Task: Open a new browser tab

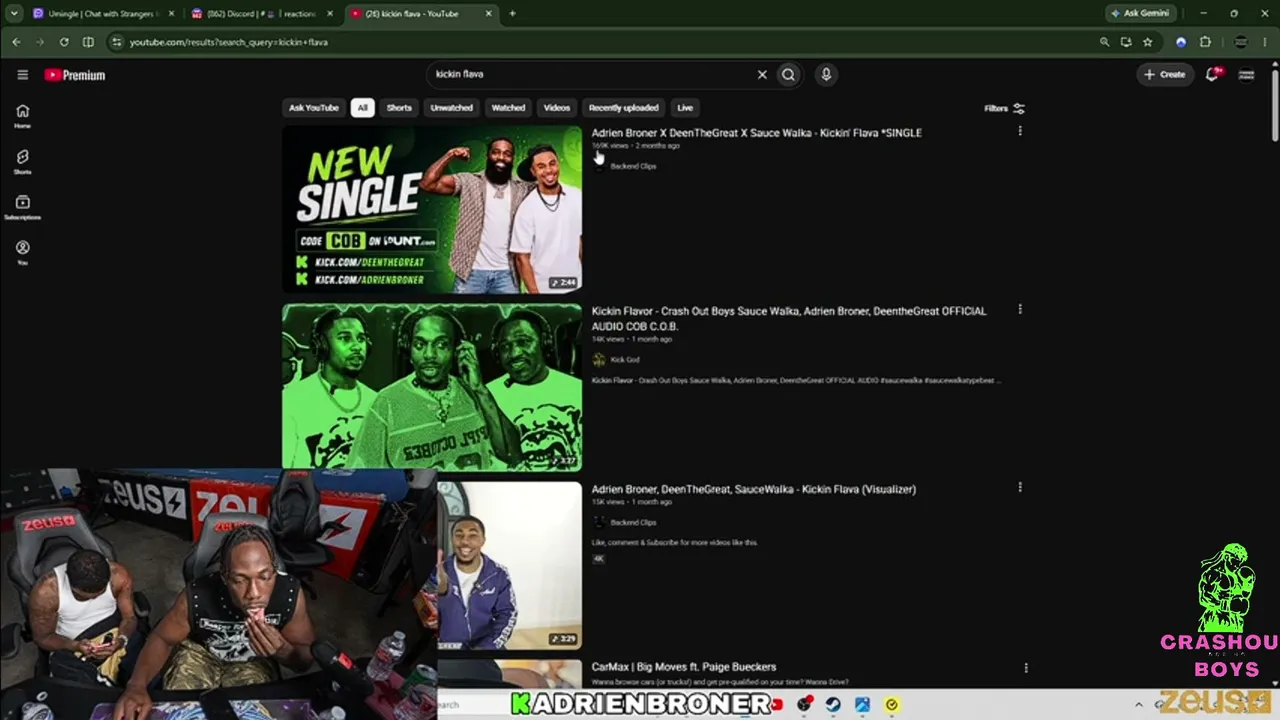Action: (x=512, y=13)
